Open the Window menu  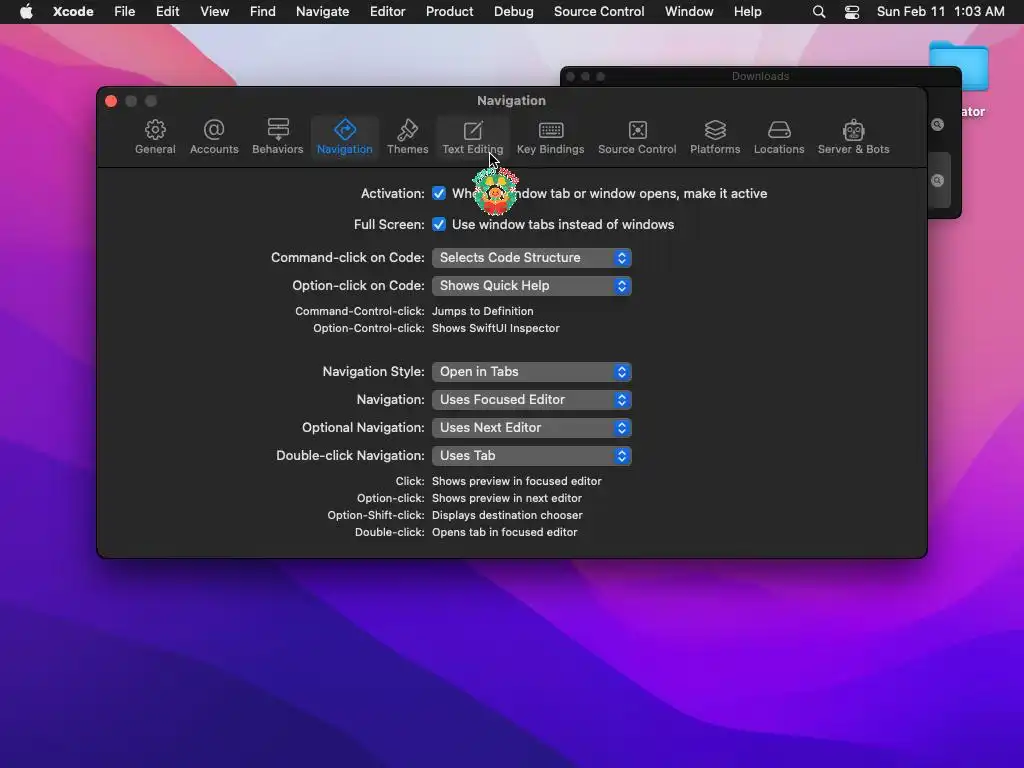pyautogui.click(x=689, y=12)
